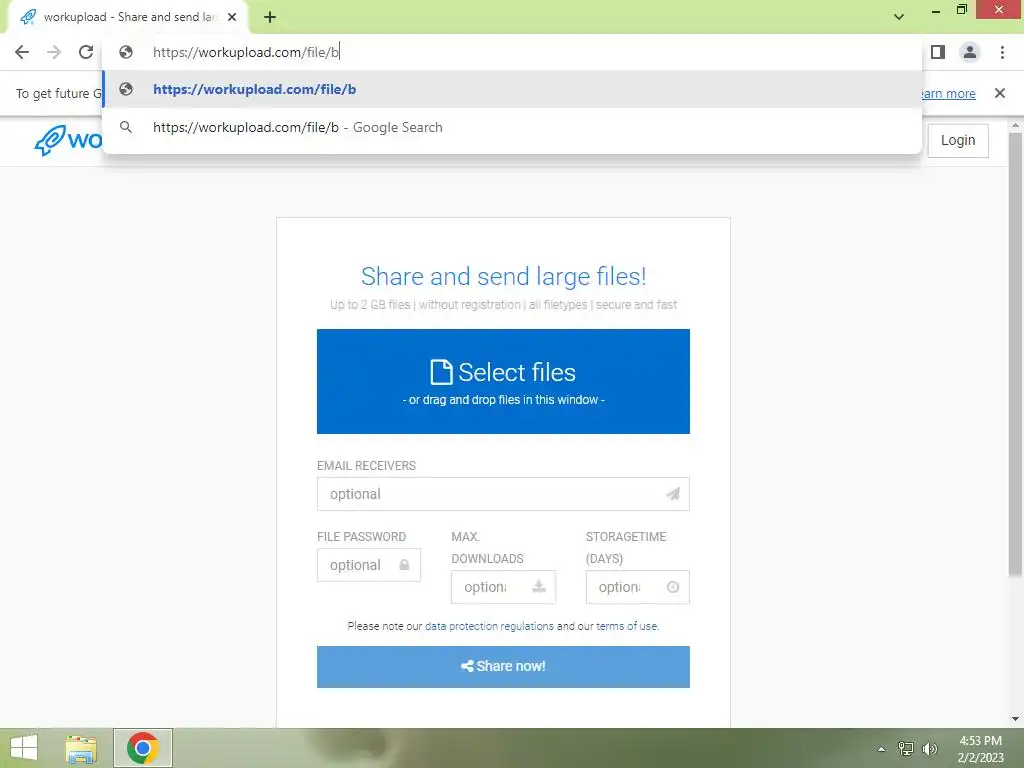Viewport: 1024px width, 768px height.
Task: Focus the File Password field
Action: pyautogui.click(x=368, y=565)
